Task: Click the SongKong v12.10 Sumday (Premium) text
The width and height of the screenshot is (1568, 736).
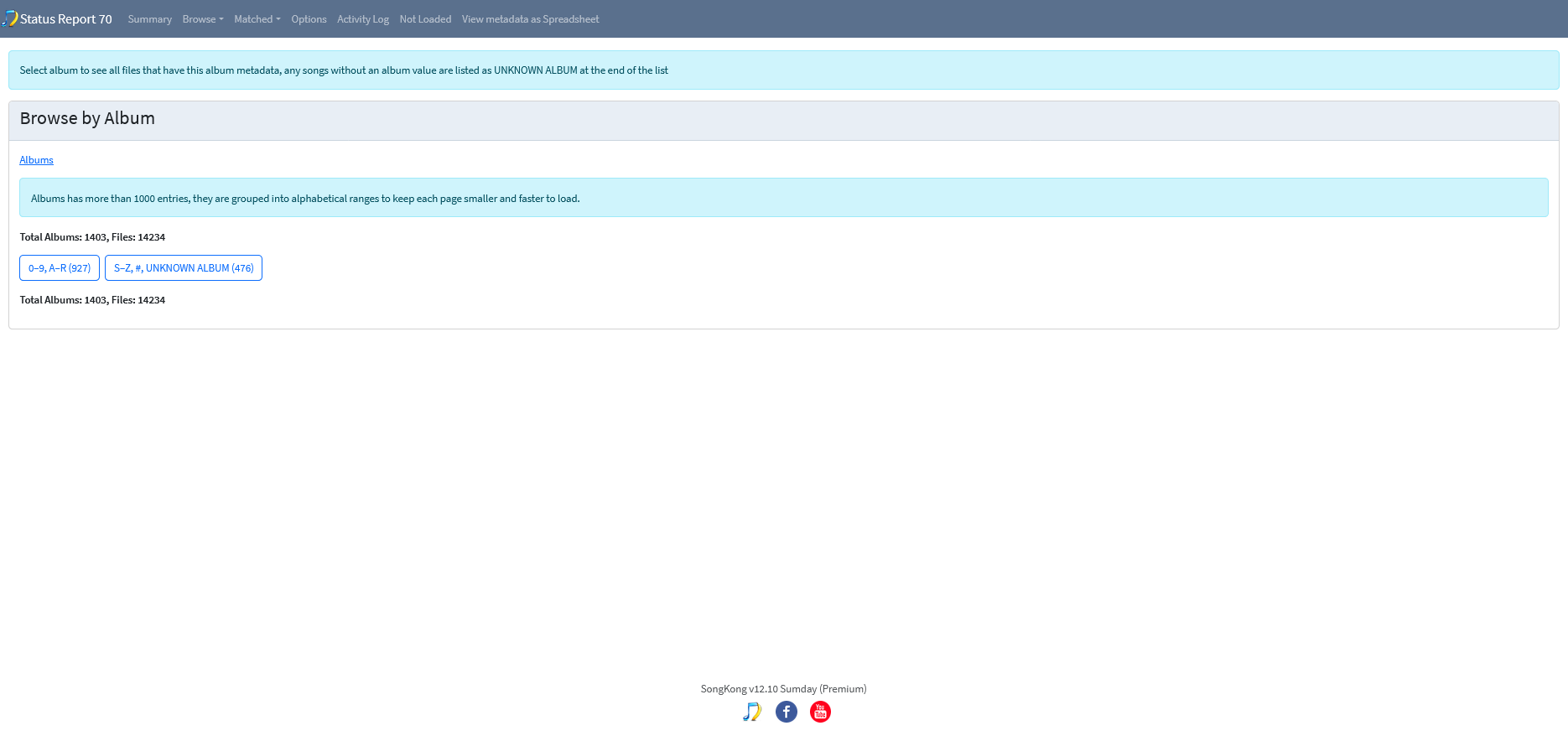Action: 784,689
